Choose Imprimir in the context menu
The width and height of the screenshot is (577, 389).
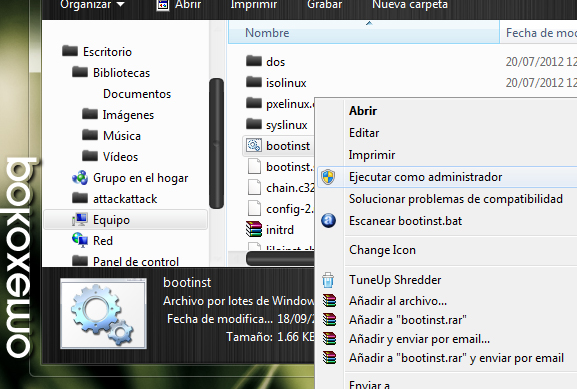click(372, 155)
